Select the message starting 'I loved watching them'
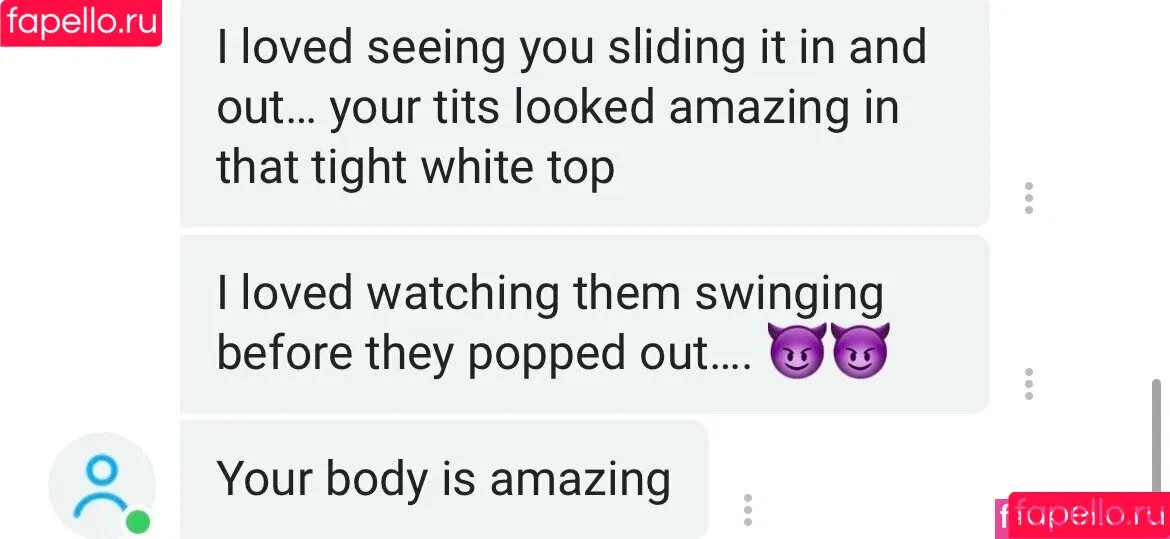1170x539 pixels. (x=585, y=323)
